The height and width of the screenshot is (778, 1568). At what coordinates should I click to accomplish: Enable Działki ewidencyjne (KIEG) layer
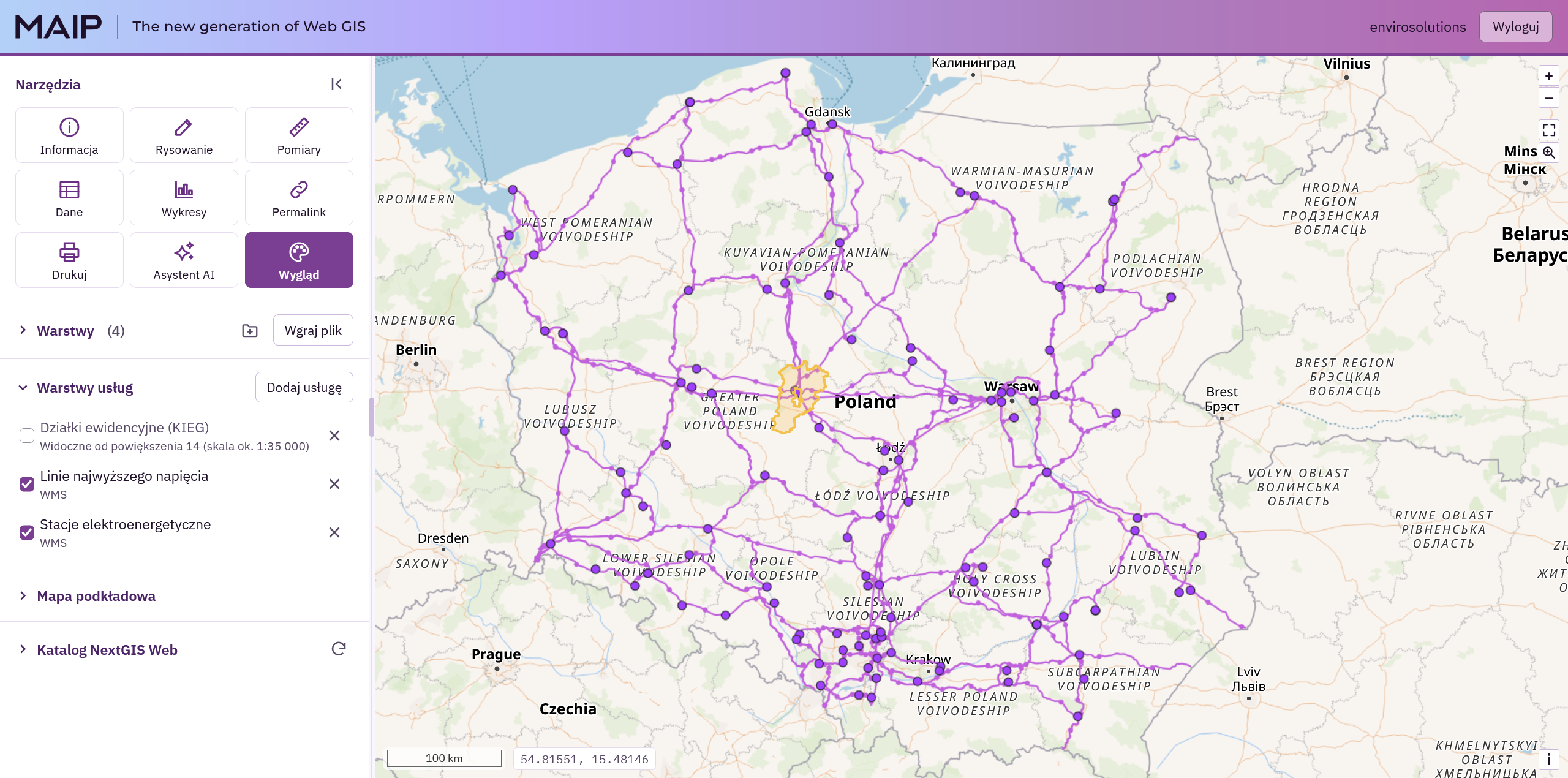coord(27,436)
